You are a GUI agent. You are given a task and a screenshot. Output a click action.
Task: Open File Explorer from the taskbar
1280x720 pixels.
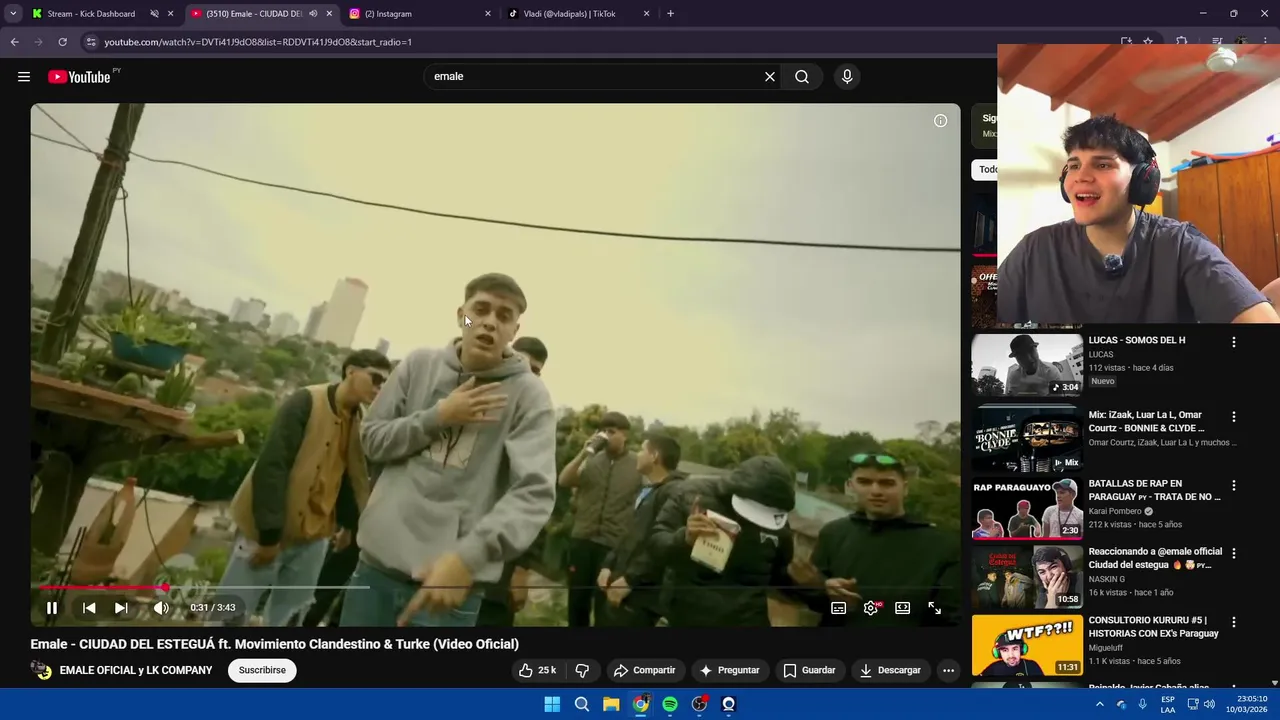611,704
